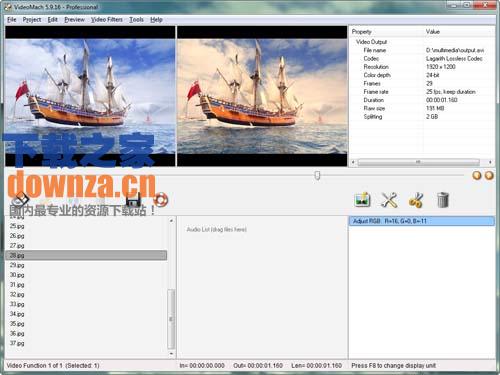Open the Preview menu
500x375 pixels.
click(x=74, y=20)
